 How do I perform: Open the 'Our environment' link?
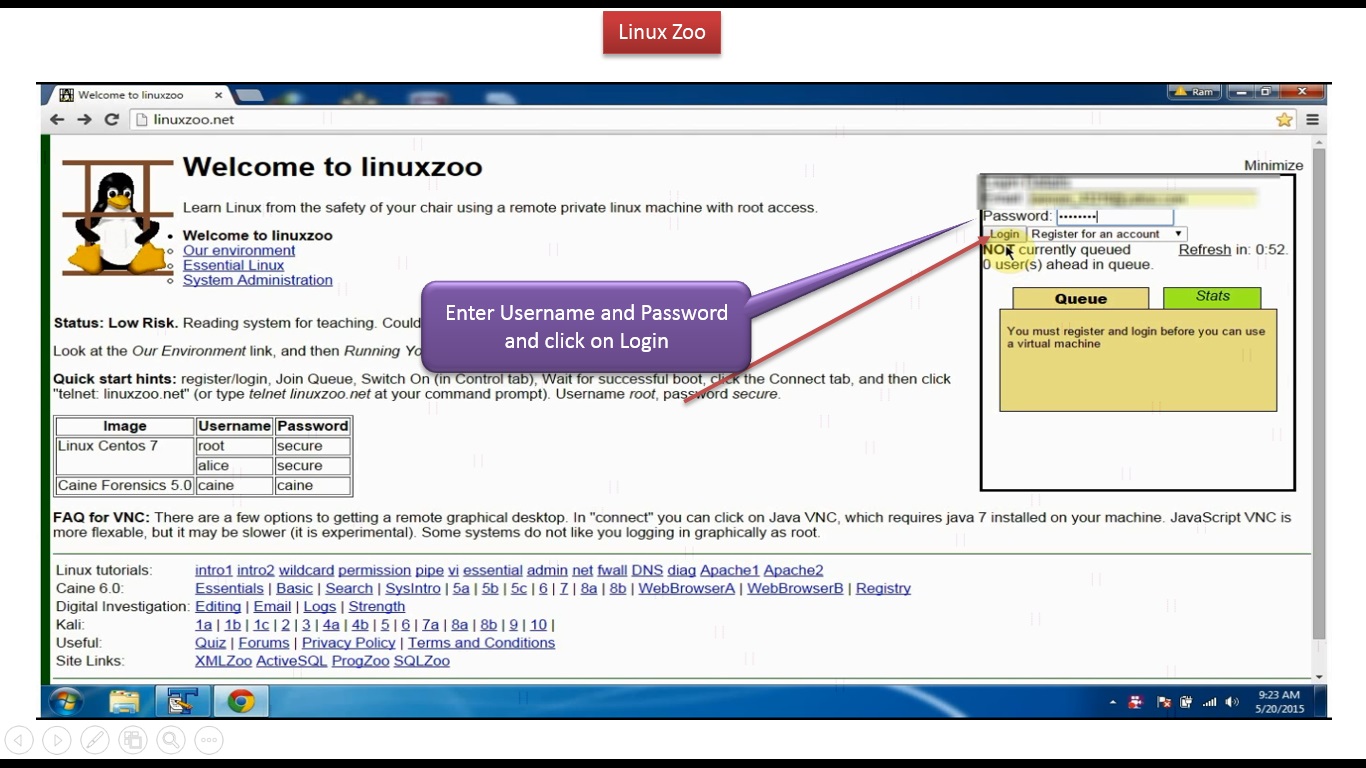(239, 251)
